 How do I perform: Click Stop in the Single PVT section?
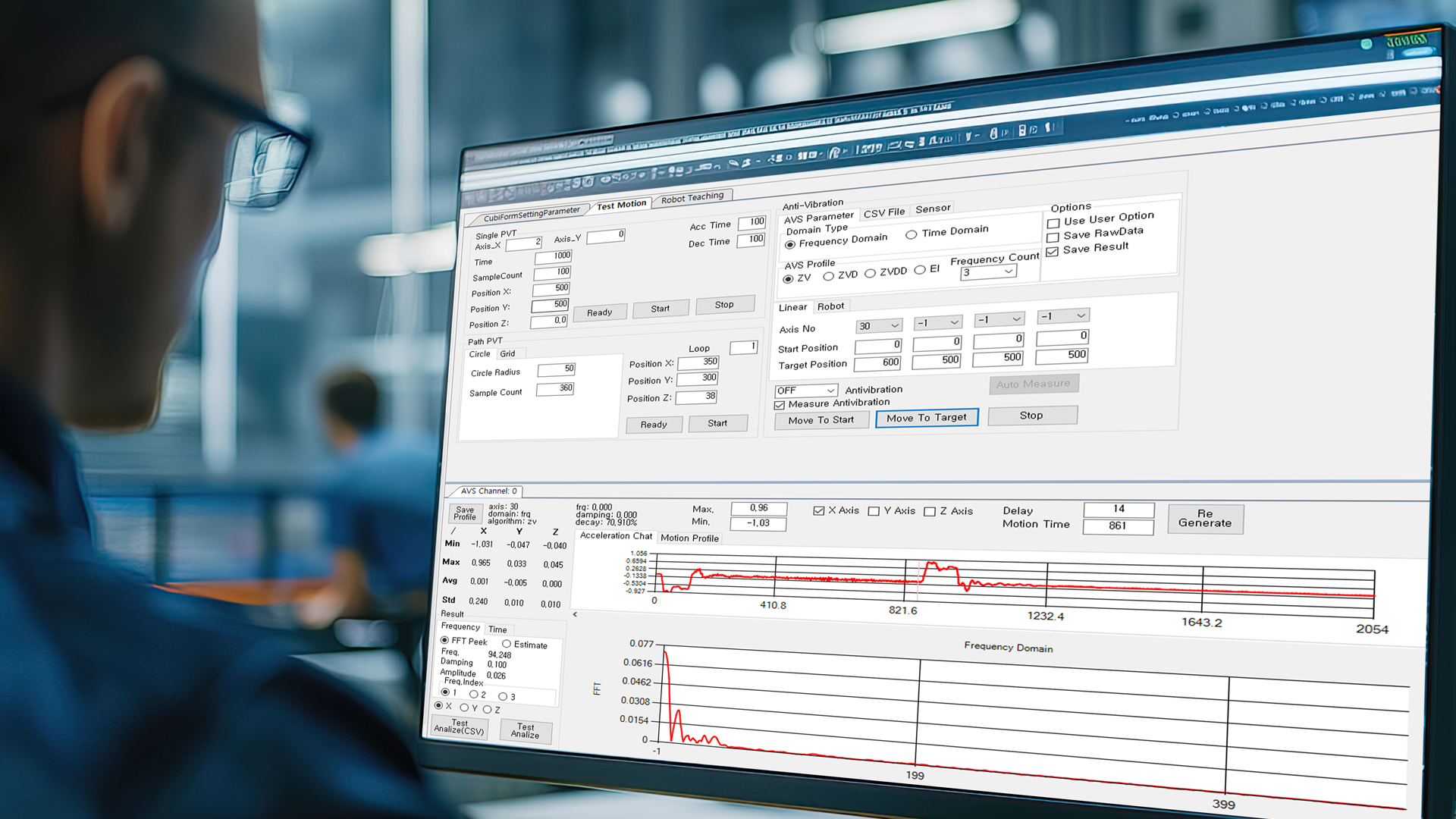coord(724,304)
